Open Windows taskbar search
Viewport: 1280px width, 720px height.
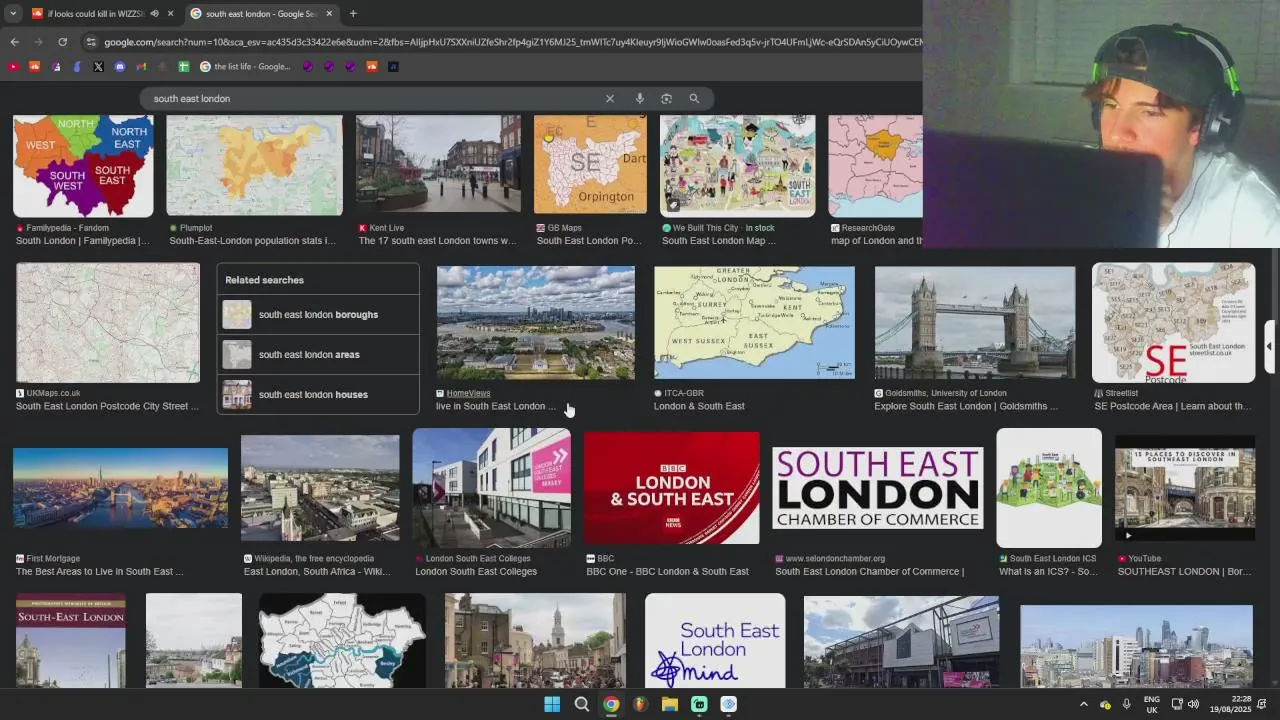[x=581, y=704]
